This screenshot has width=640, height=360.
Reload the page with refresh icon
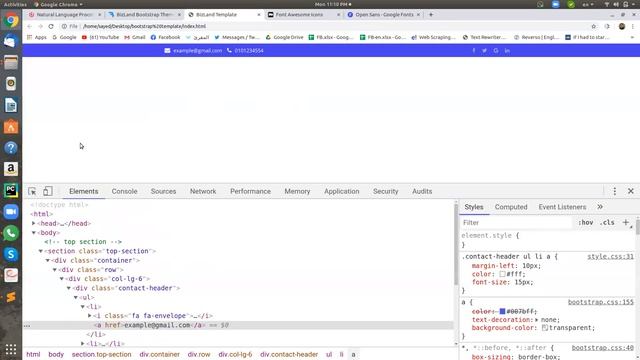point(51,26)
